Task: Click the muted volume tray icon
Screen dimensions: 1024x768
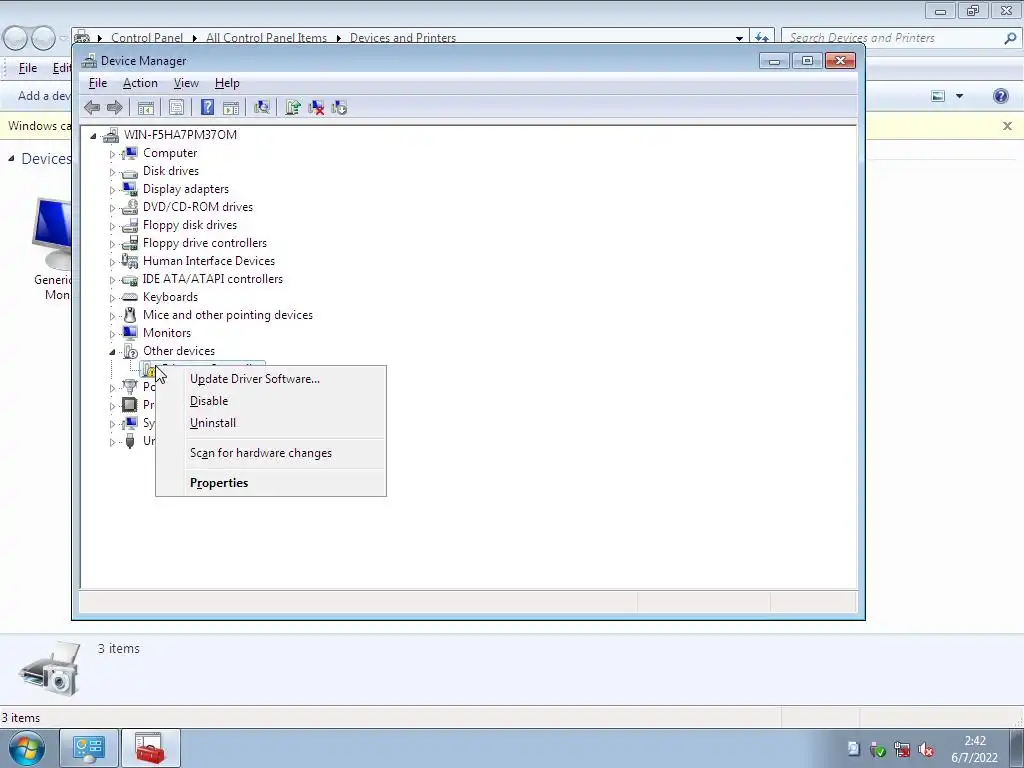Action: coord(926,750)
